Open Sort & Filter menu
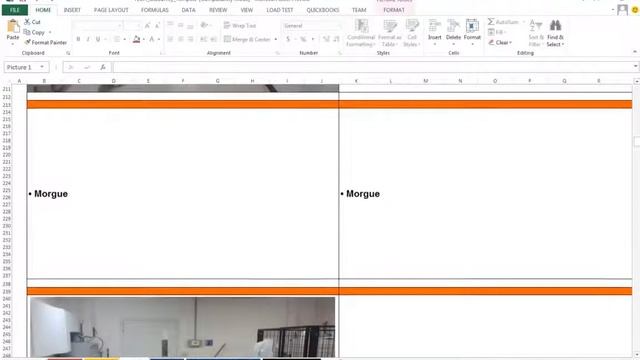Image resolution: width=640 pixels, height=360 pixels. point(536,33)
